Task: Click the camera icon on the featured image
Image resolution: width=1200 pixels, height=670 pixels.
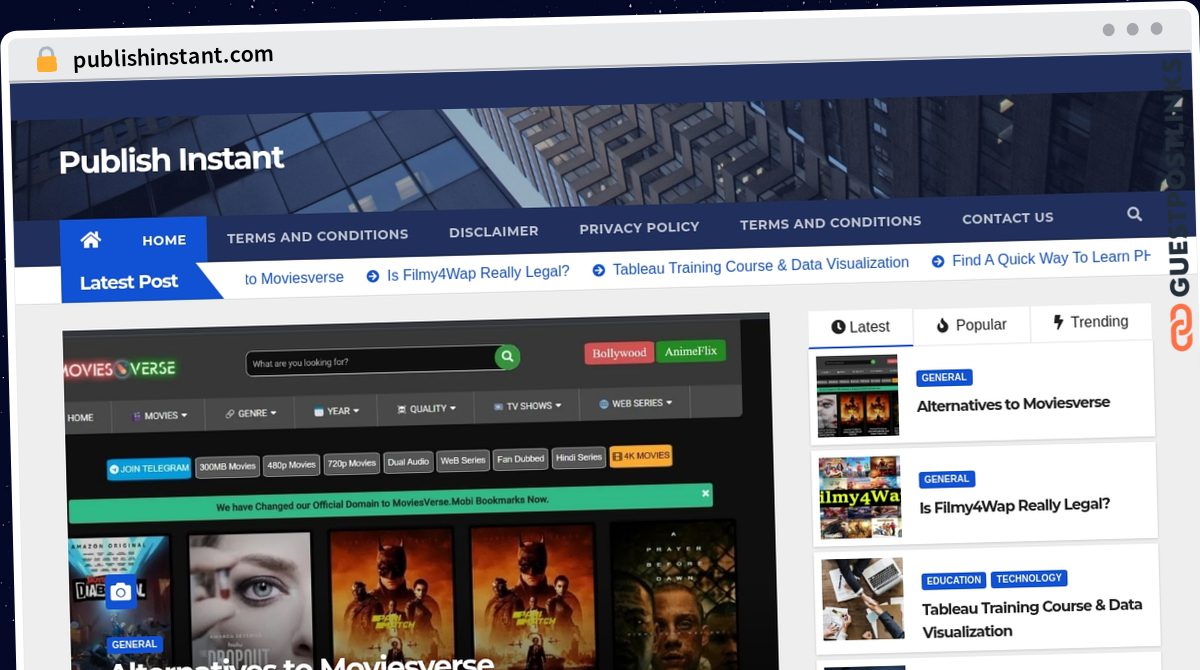Action: click(x=121, y=593)
